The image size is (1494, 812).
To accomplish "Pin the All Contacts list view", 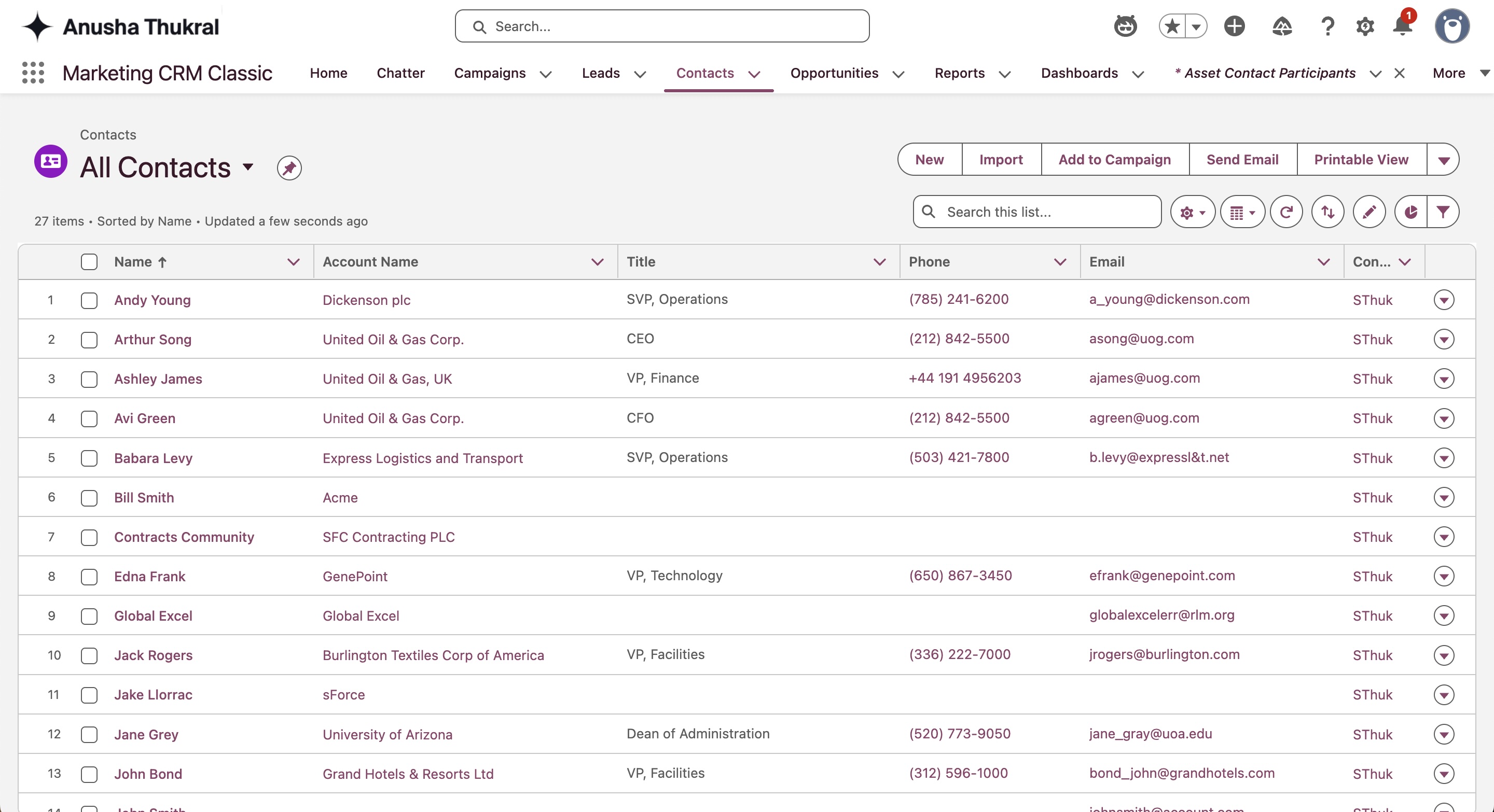I will point(289,168).
